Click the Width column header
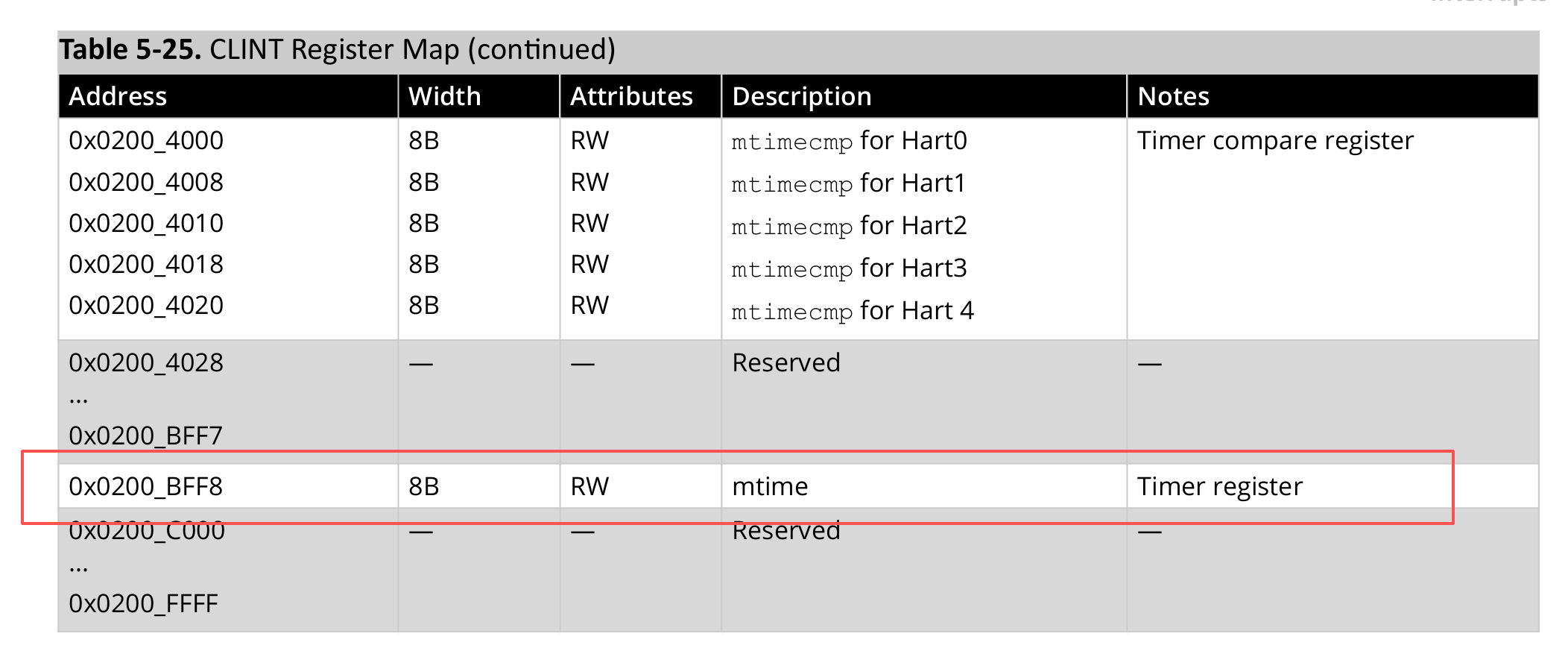The image size is (1568, 654). click(444, 97)
